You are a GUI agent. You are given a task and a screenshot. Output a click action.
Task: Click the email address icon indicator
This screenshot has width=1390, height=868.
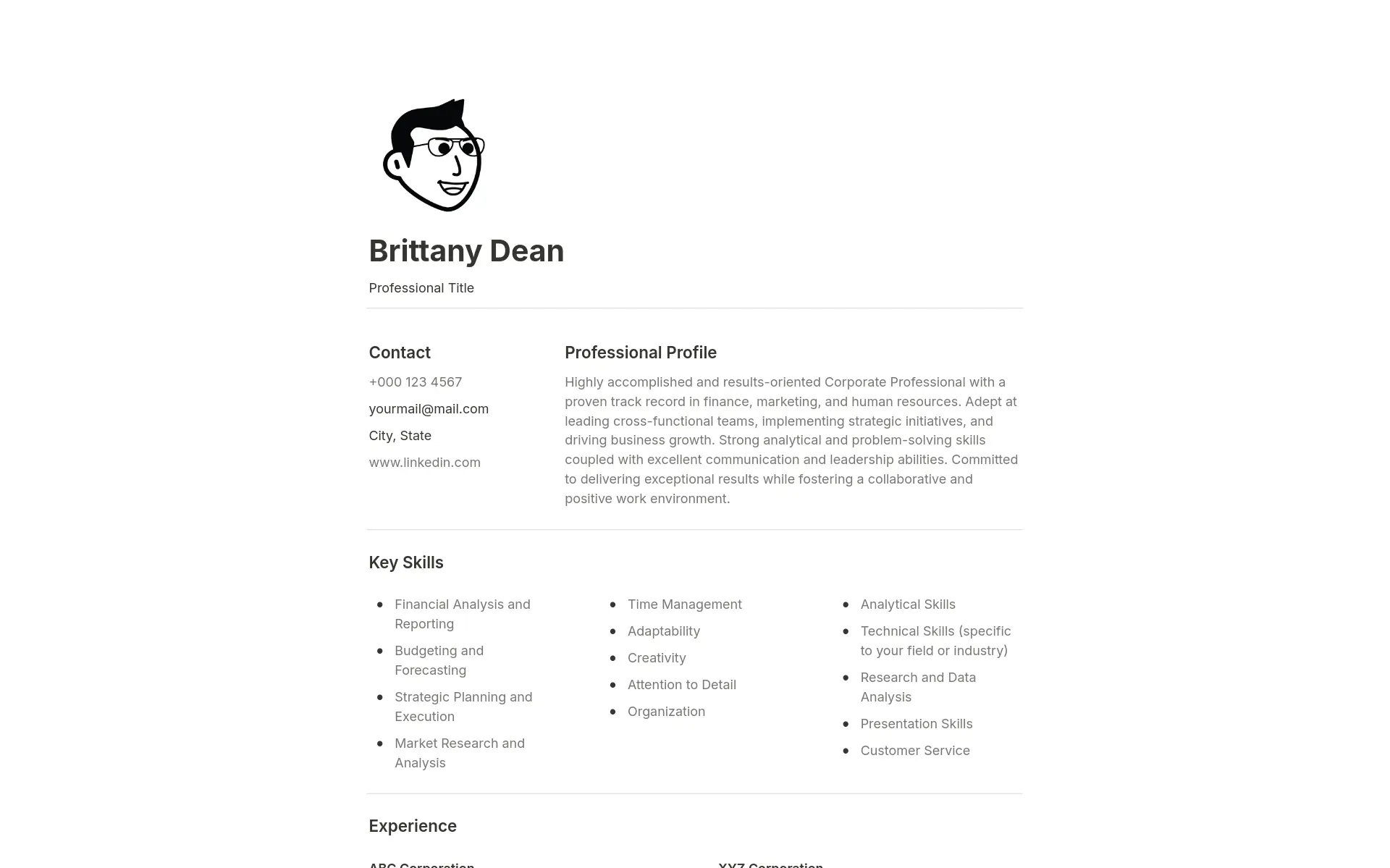click(429, 408)
